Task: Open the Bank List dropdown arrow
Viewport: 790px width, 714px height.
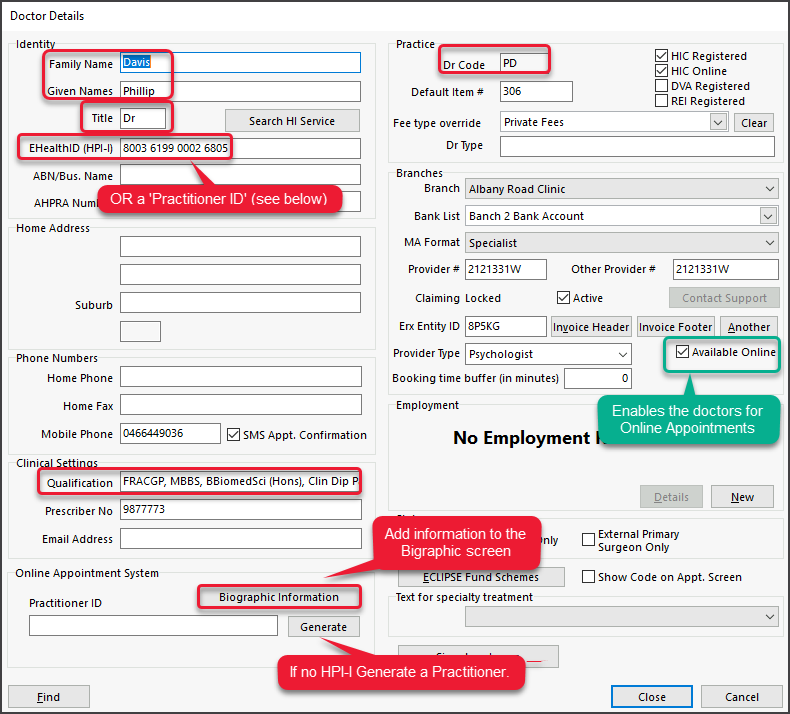Action: 768,216
